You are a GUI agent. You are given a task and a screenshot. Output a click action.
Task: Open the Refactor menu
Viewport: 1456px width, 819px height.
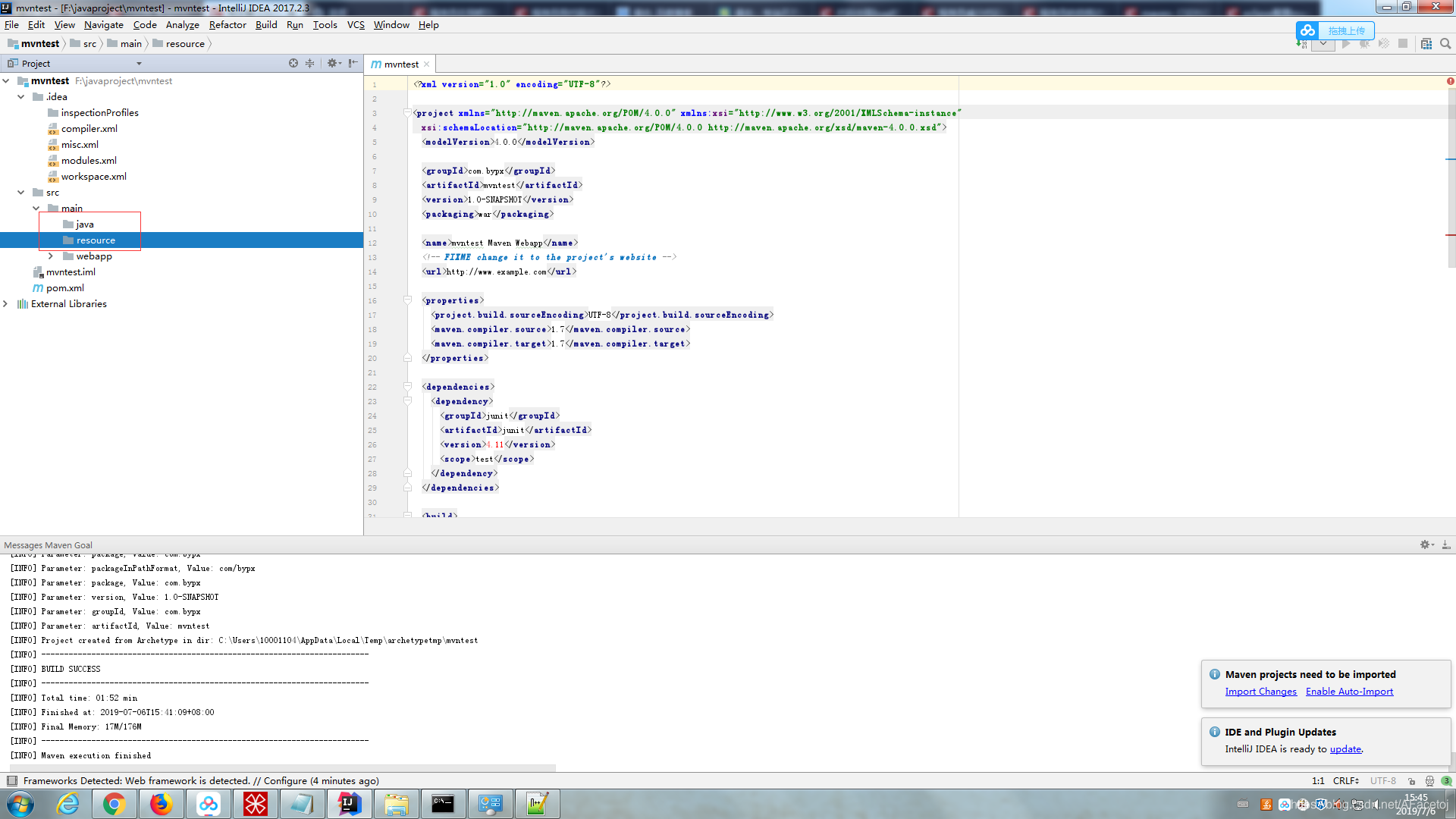227,25
